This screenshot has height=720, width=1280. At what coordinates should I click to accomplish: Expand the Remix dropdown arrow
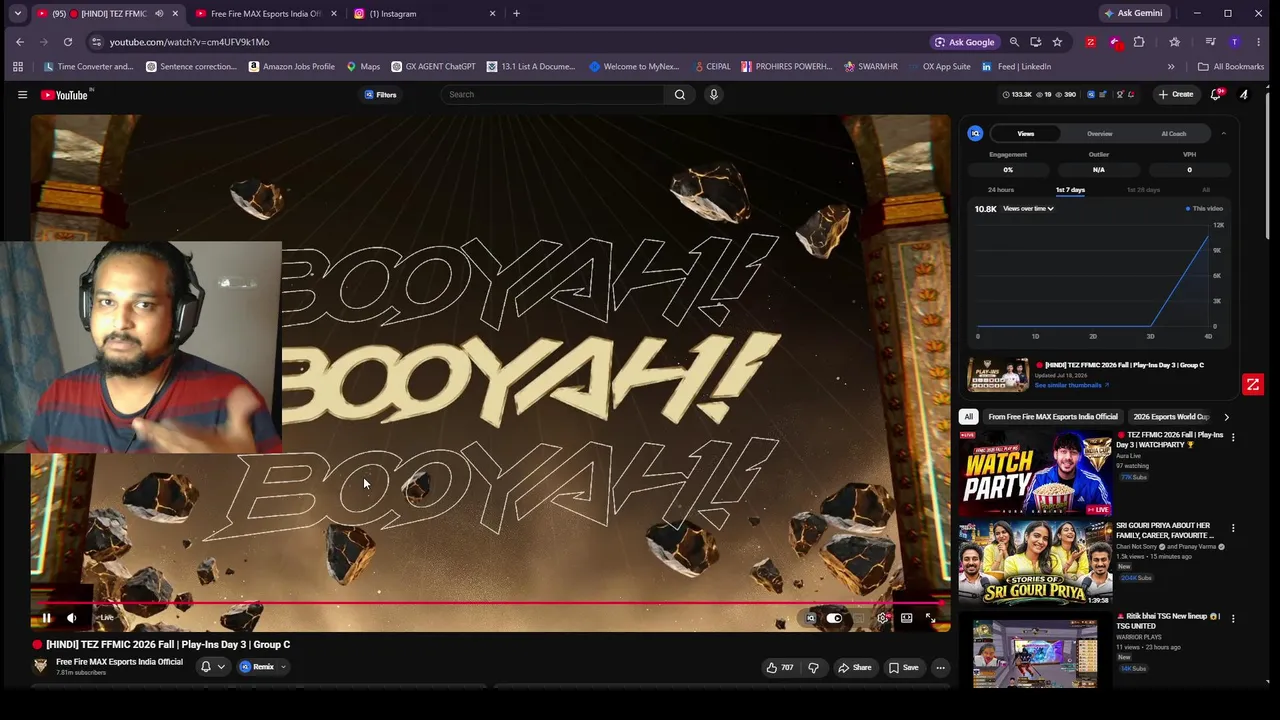(x=283, y=667)
